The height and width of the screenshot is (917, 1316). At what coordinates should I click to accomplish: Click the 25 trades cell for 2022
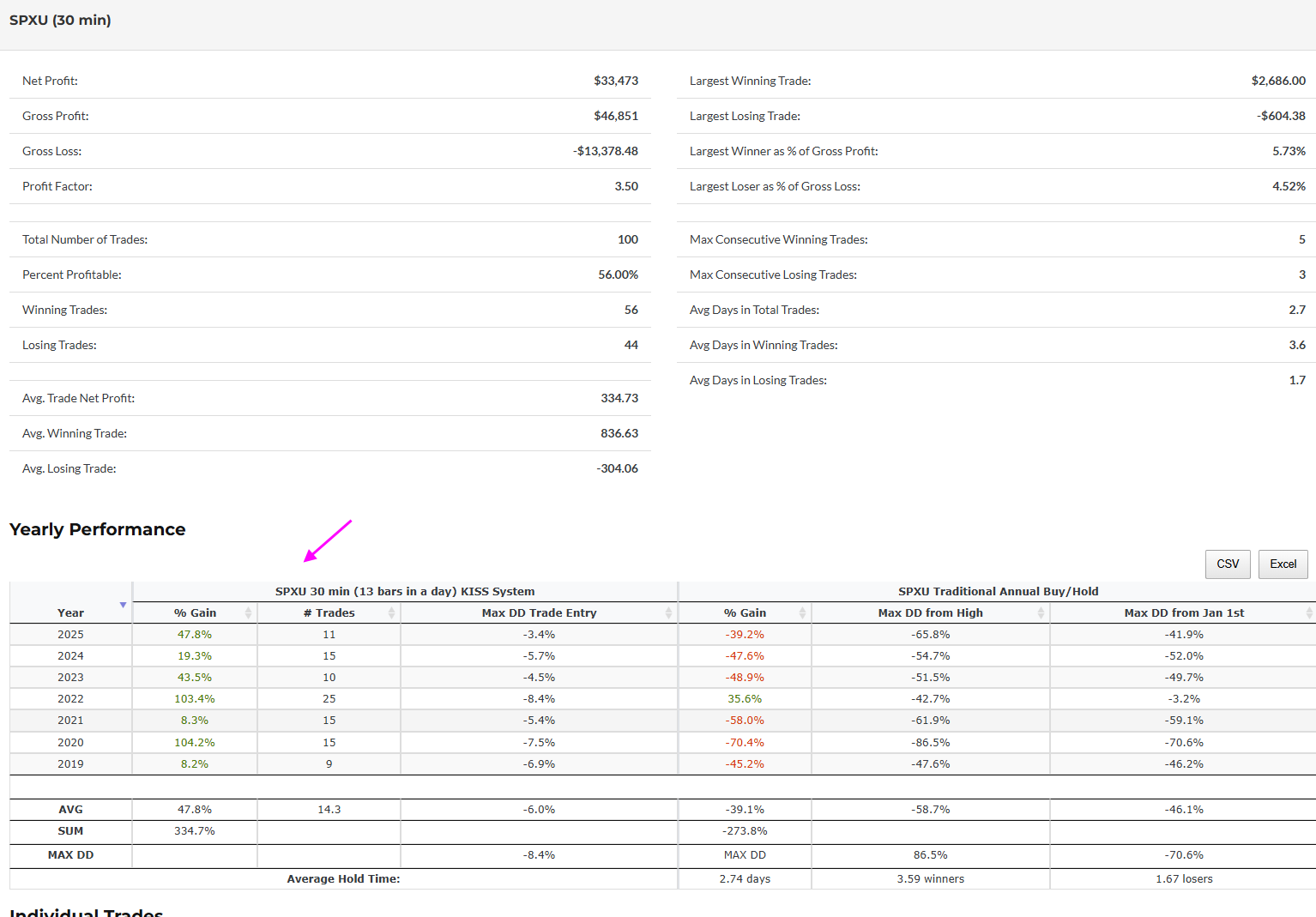coord(329,699)
